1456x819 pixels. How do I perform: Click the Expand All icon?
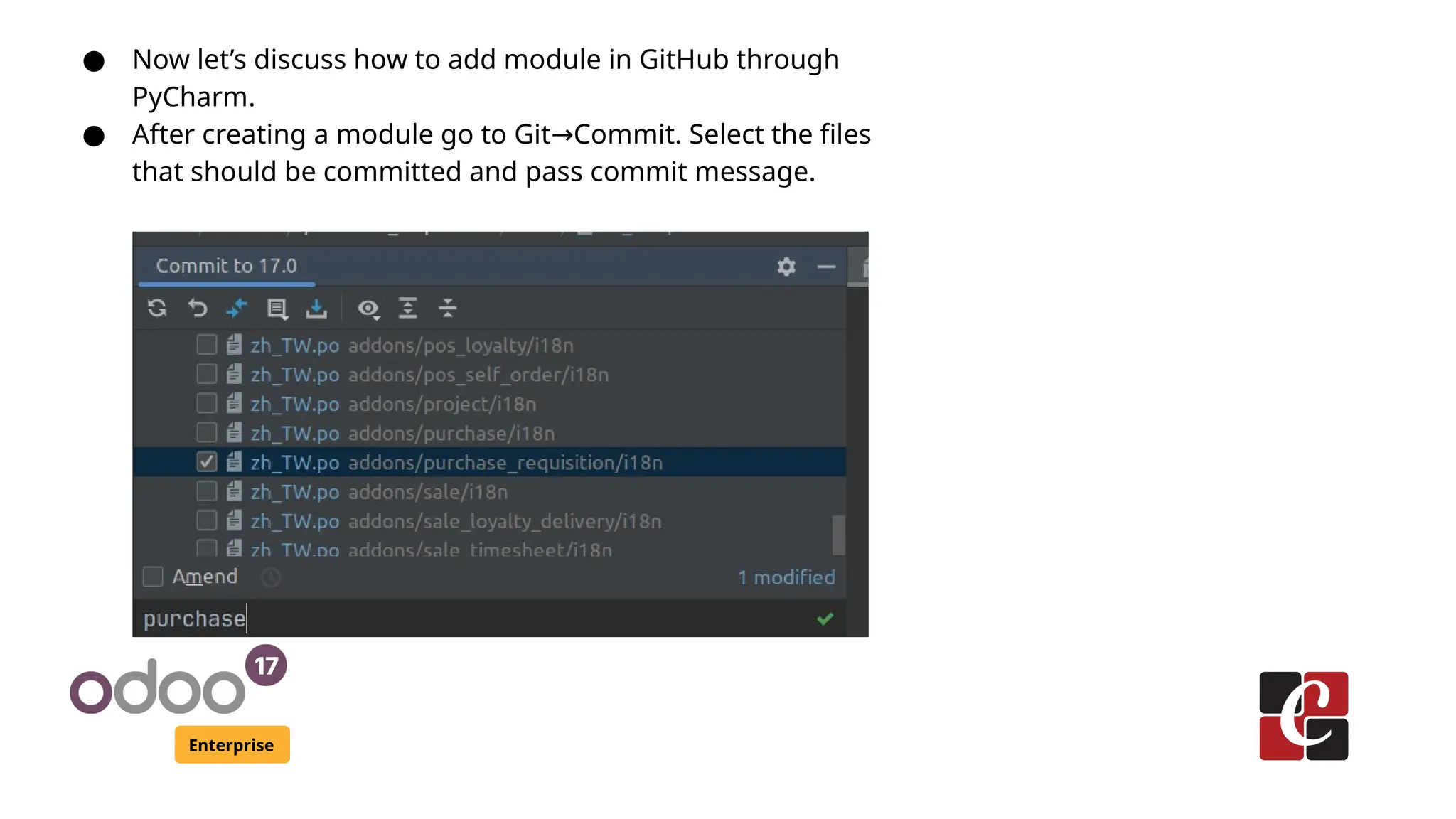408,308
